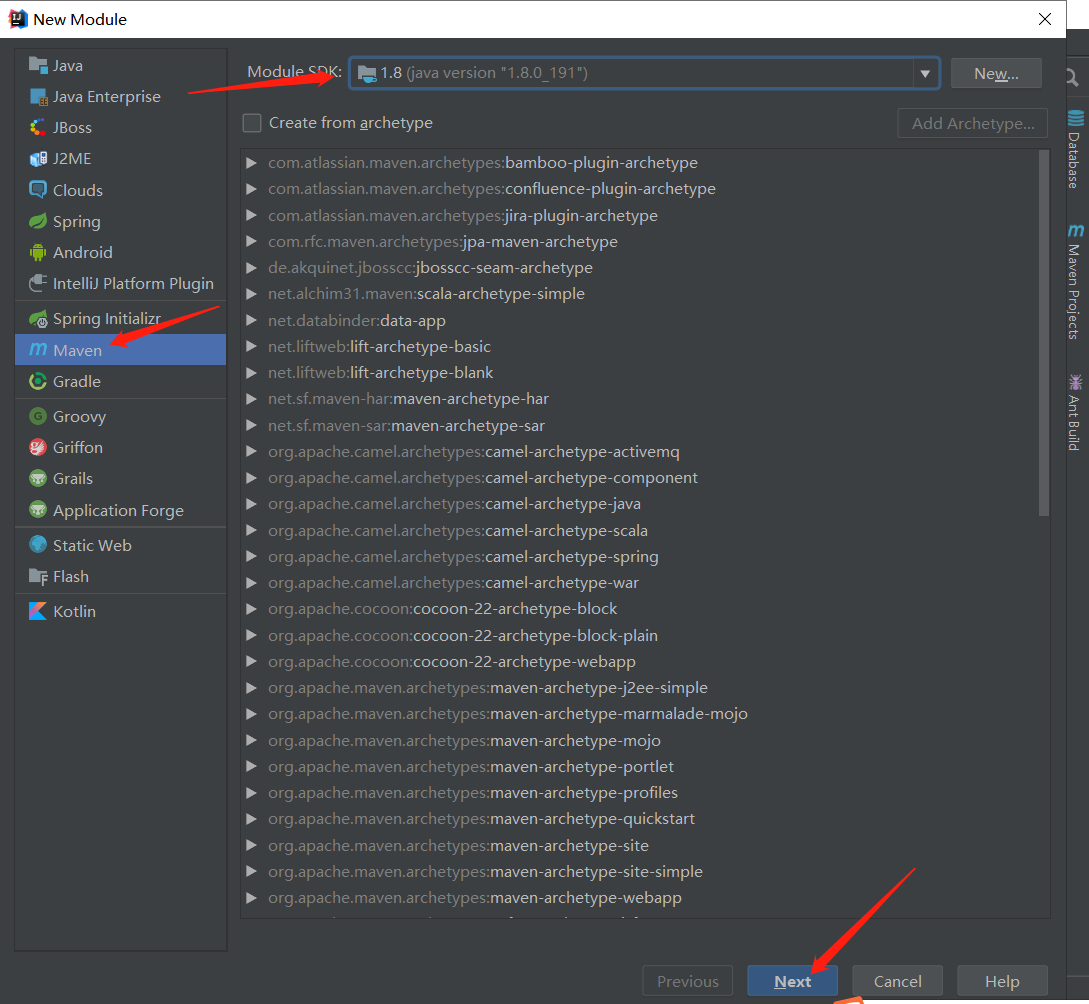The height and width of the screenshot is (1004, 1089).
Task: Click the Maven 'm' icon in list
Action: point(38,349)
